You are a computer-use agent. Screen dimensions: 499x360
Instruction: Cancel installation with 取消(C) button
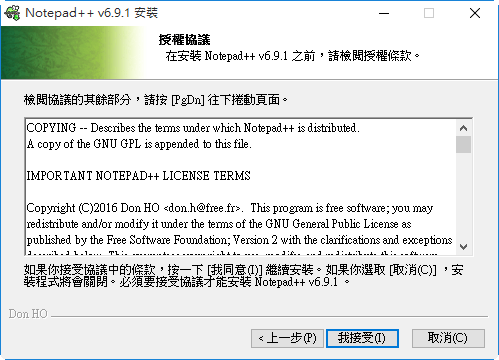pos(448,338)
